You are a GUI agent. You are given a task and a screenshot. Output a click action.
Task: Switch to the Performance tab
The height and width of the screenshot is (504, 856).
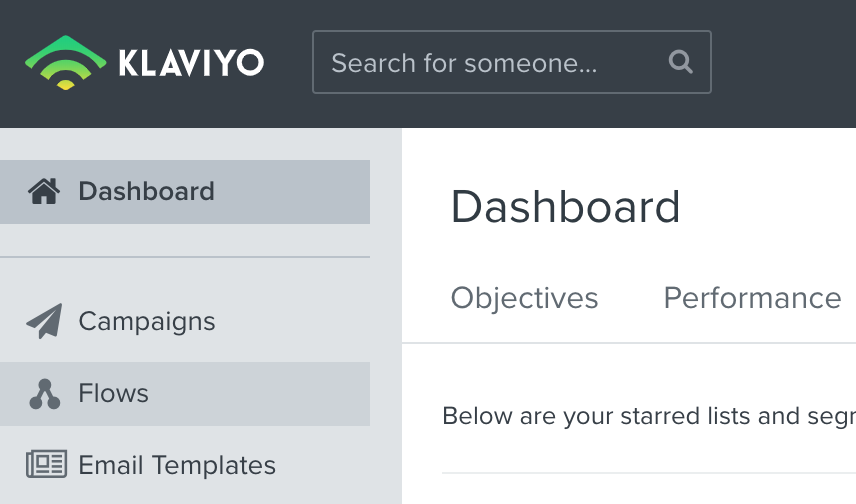point(752,298)
